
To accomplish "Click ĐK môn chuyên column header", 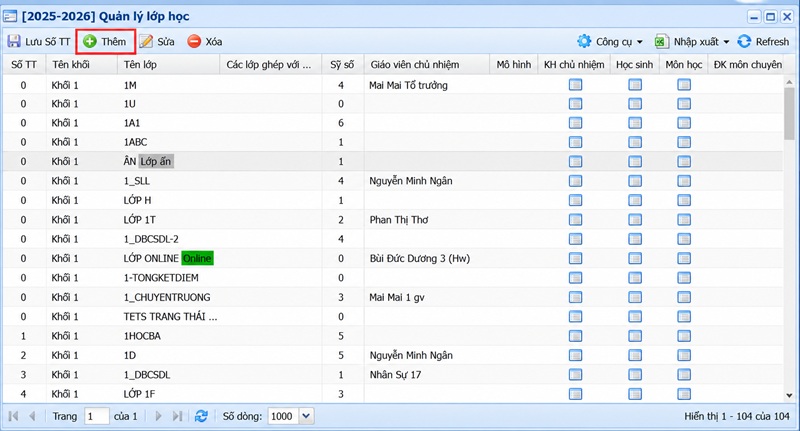I will pyautogui.click(x=746, y=65).
